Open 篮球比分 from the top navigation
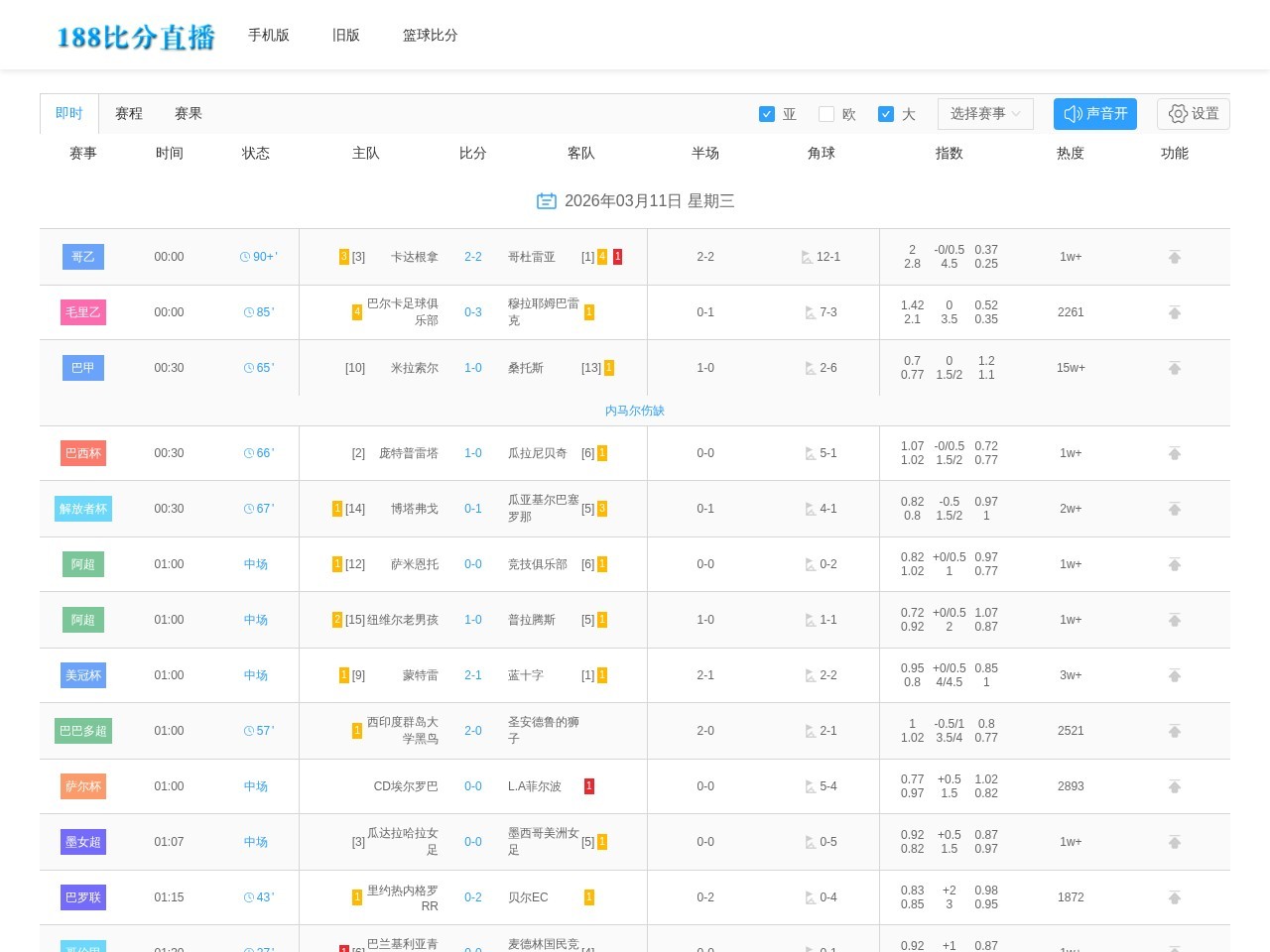The width and height of the screenshot is (1270, 952). tap(430, 35)
